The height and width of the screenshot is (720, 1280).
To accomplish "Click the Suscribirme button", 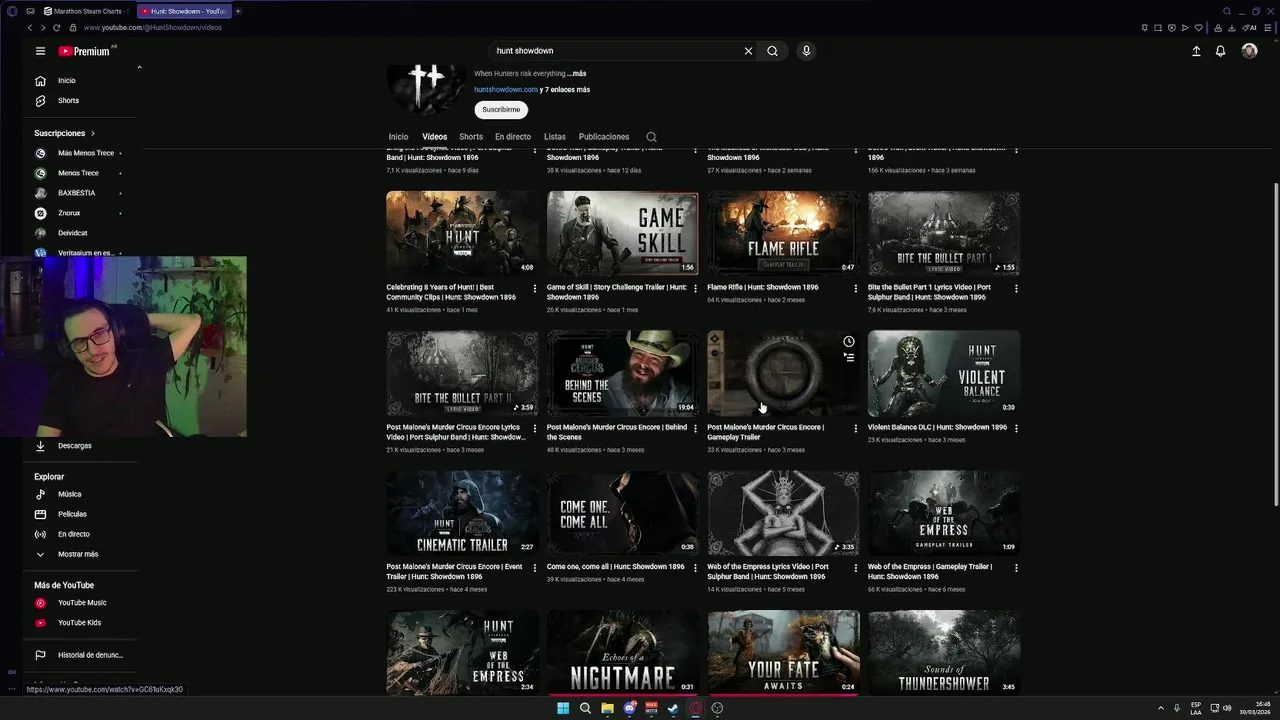I will [501, 110].
